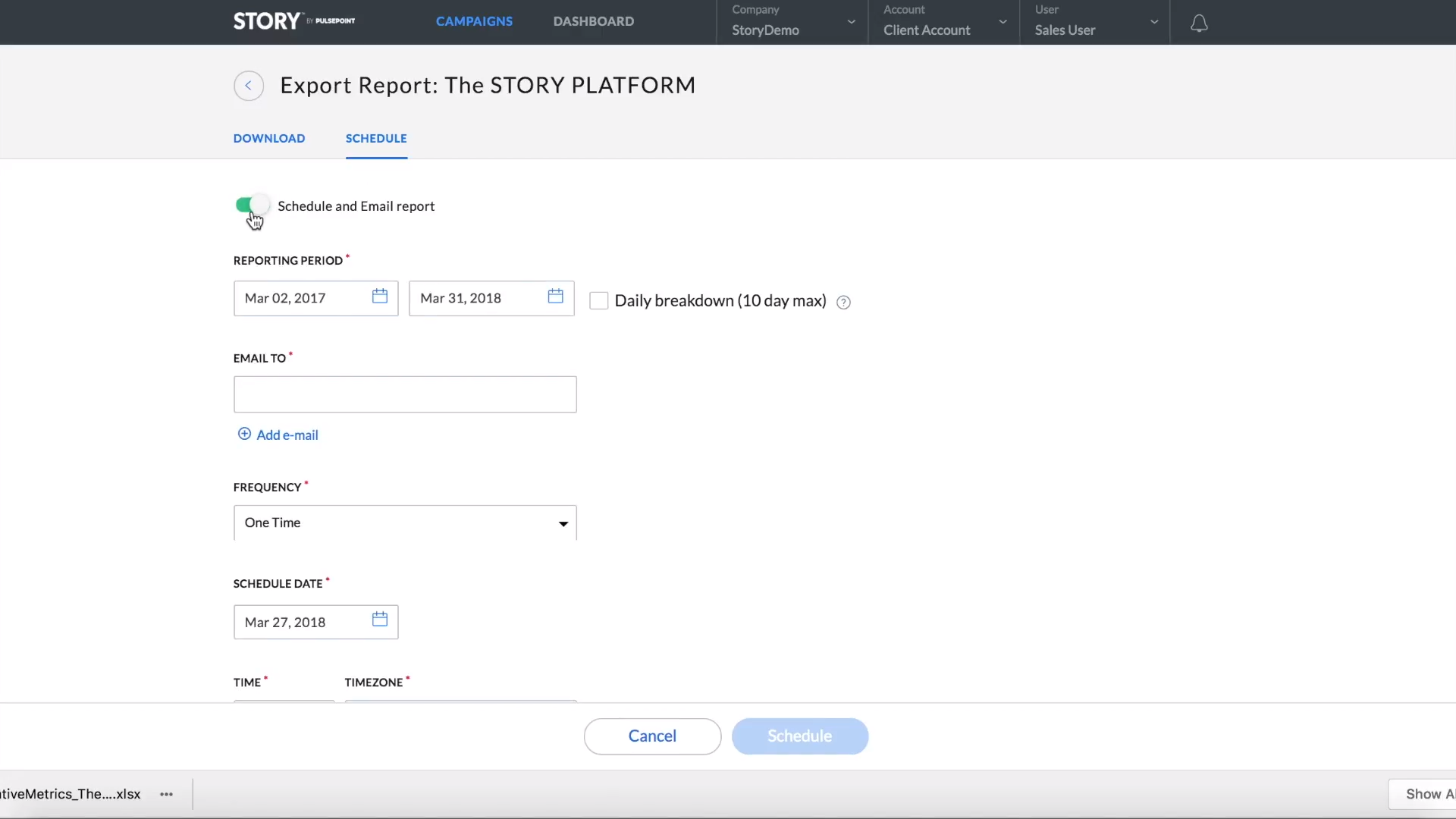
Task: Open the Frequency One Time dropdown
Action: tap(405, 522)
